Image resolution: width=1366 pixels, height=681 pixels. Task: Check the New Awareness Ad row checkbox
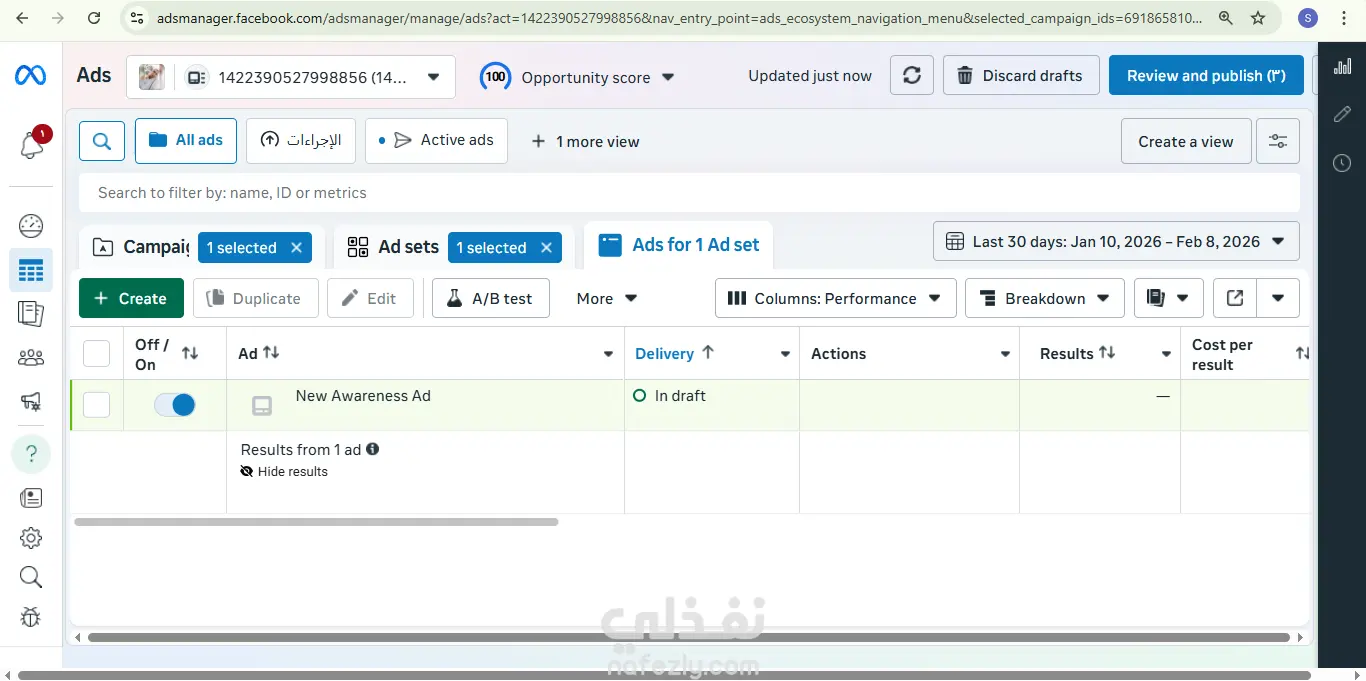pyautogui.click(x=97, y=405)
